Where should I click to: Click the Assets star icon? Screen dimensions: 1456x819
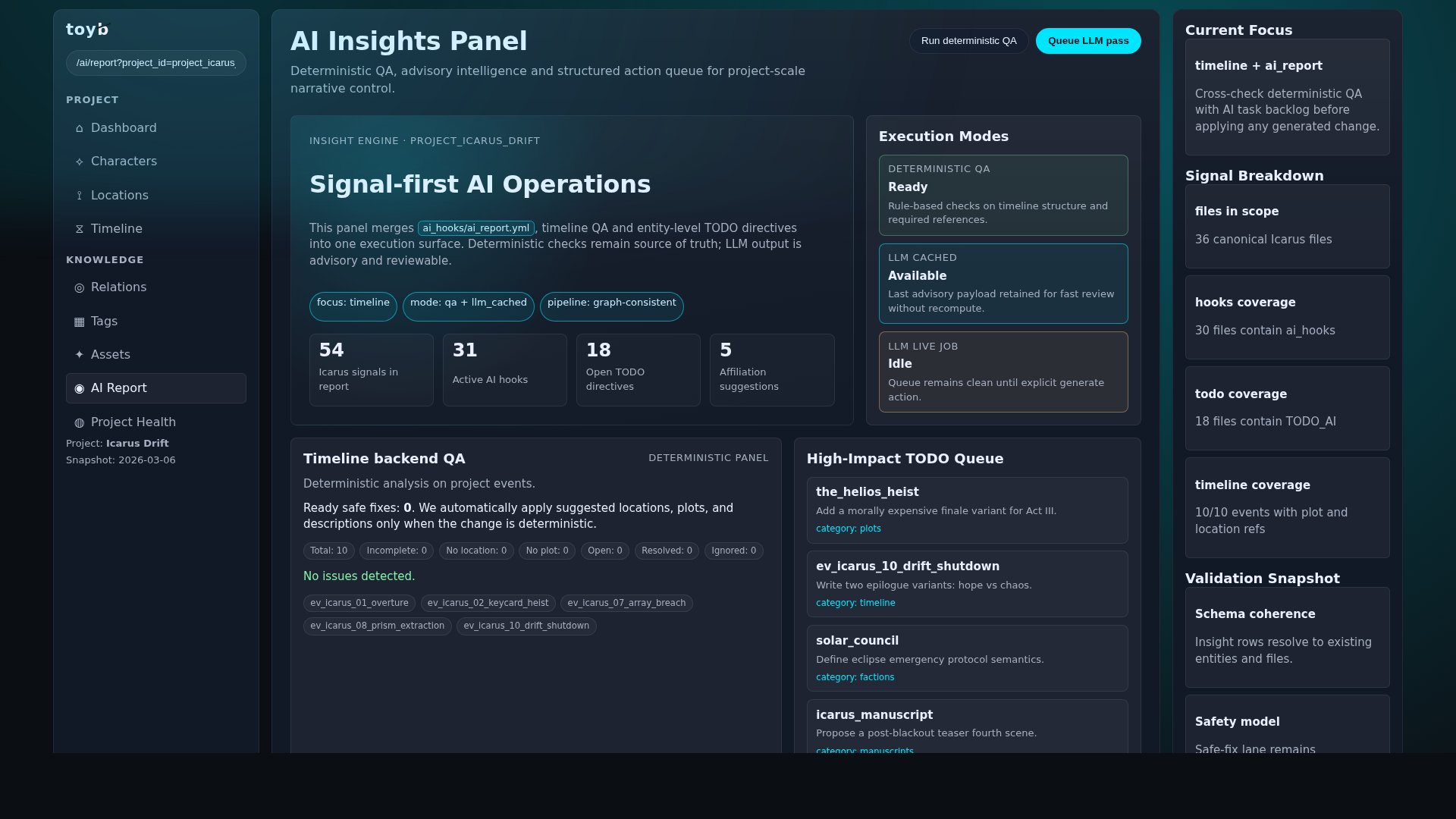coord(79,355)
